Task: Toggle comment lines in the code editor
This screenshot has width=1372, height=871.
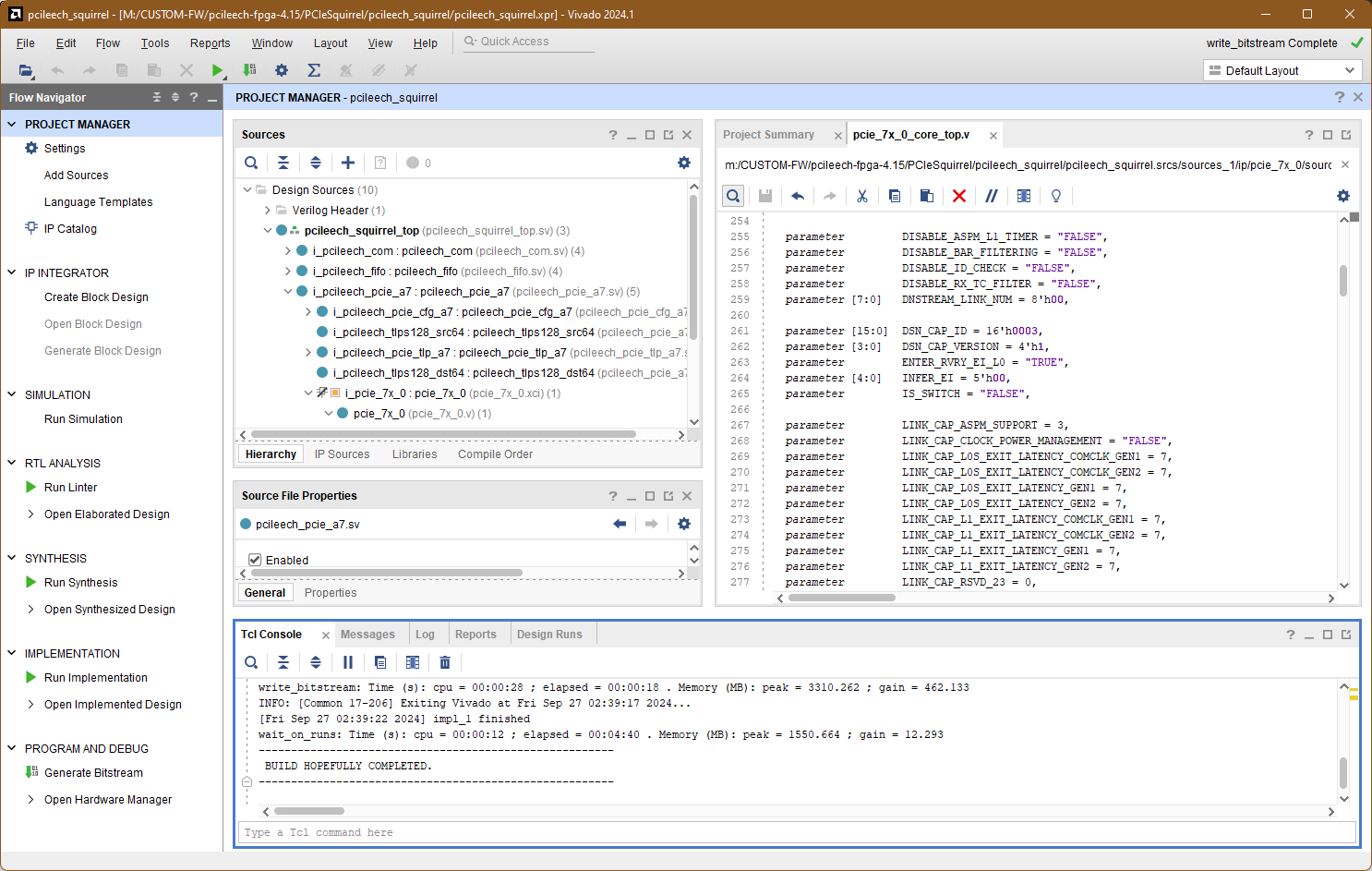Action: click(x=991, y=196)
